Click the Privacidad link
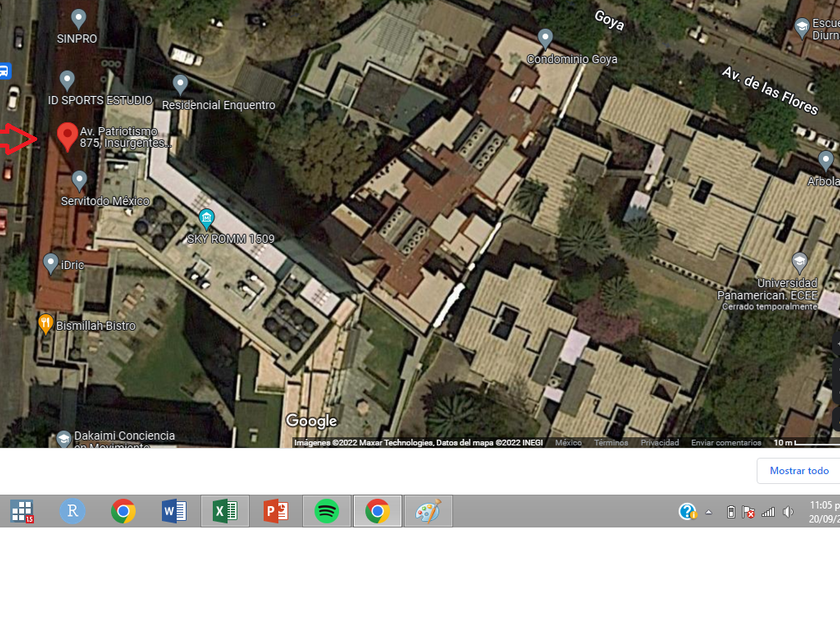This screenshot has width=840, height=630. pyautogui.click(x=659, y=443)
